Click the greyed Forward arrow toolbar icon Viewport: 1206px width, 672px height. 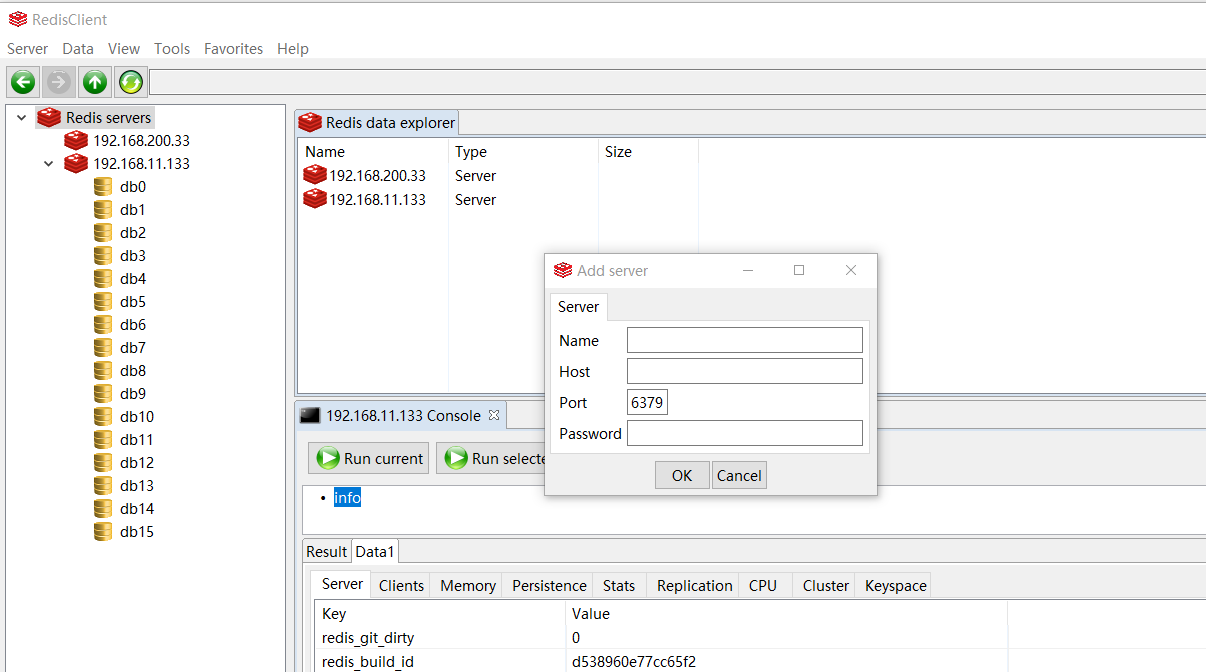tap(59, 82)
